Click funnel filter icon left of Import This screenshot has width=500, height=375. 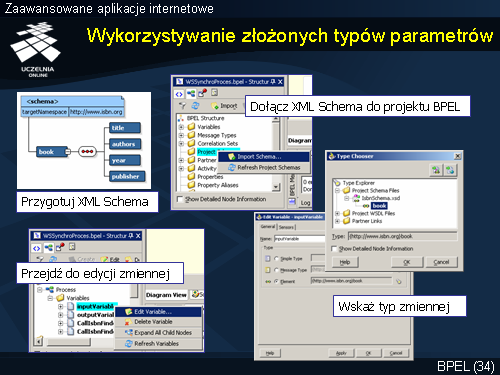click(x=182, y=106)
